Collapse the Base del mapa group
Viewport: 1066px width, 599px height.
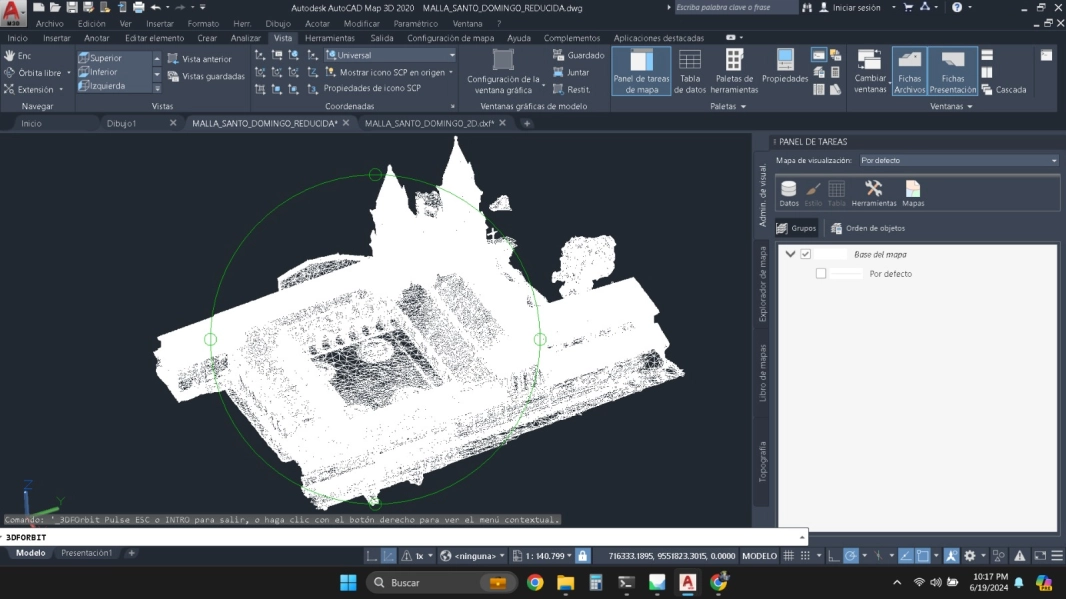[x=790, y=254]
